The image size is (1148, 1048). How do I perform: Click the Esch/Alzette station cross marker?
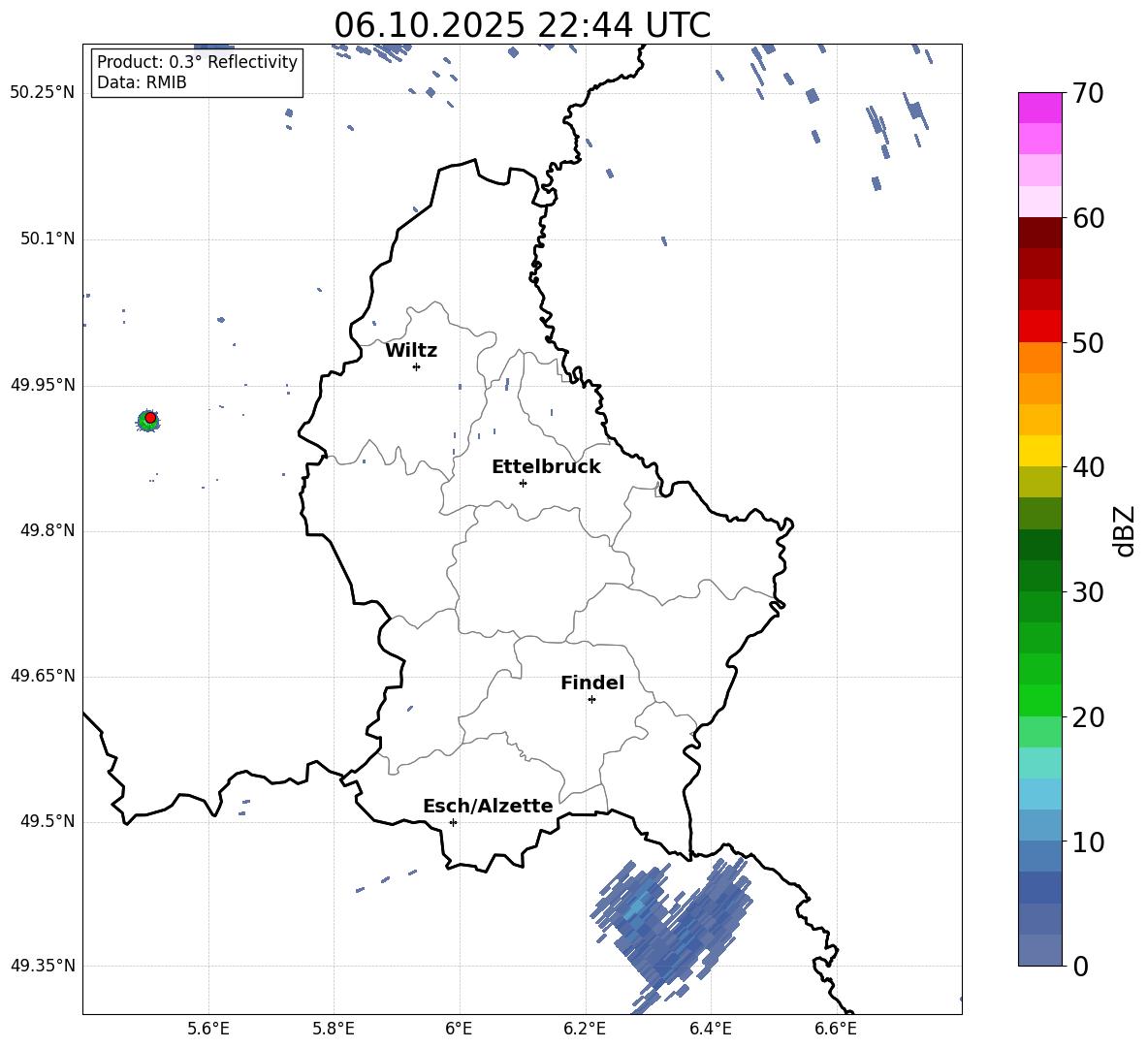(453, 822)
